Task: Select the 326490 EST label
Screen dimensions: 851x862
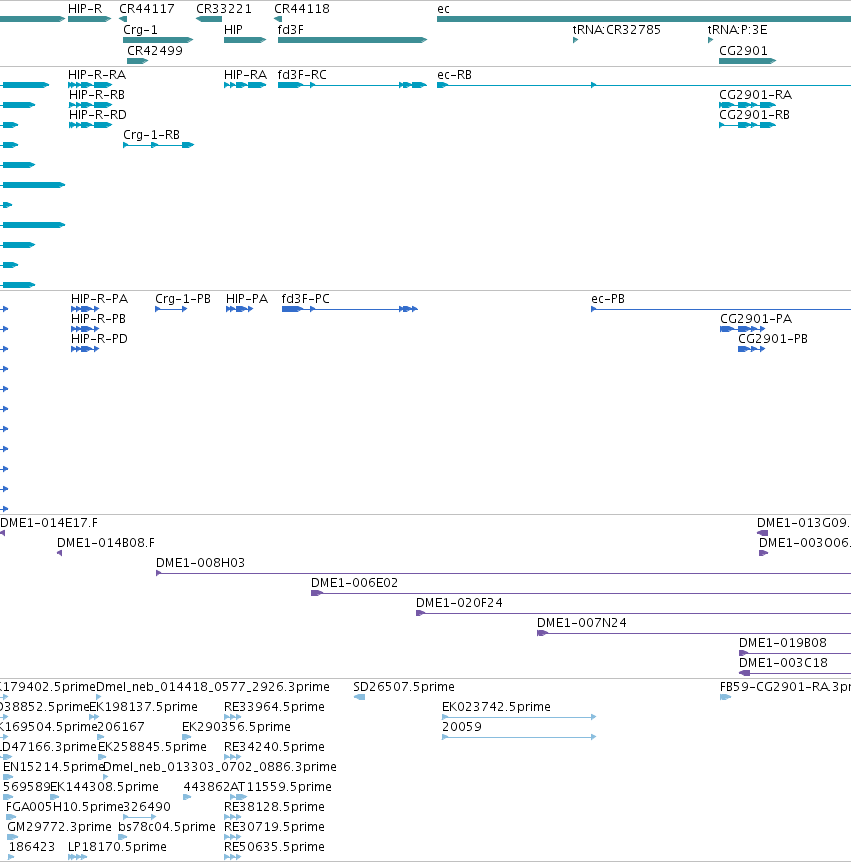Action: coord(147,806)
